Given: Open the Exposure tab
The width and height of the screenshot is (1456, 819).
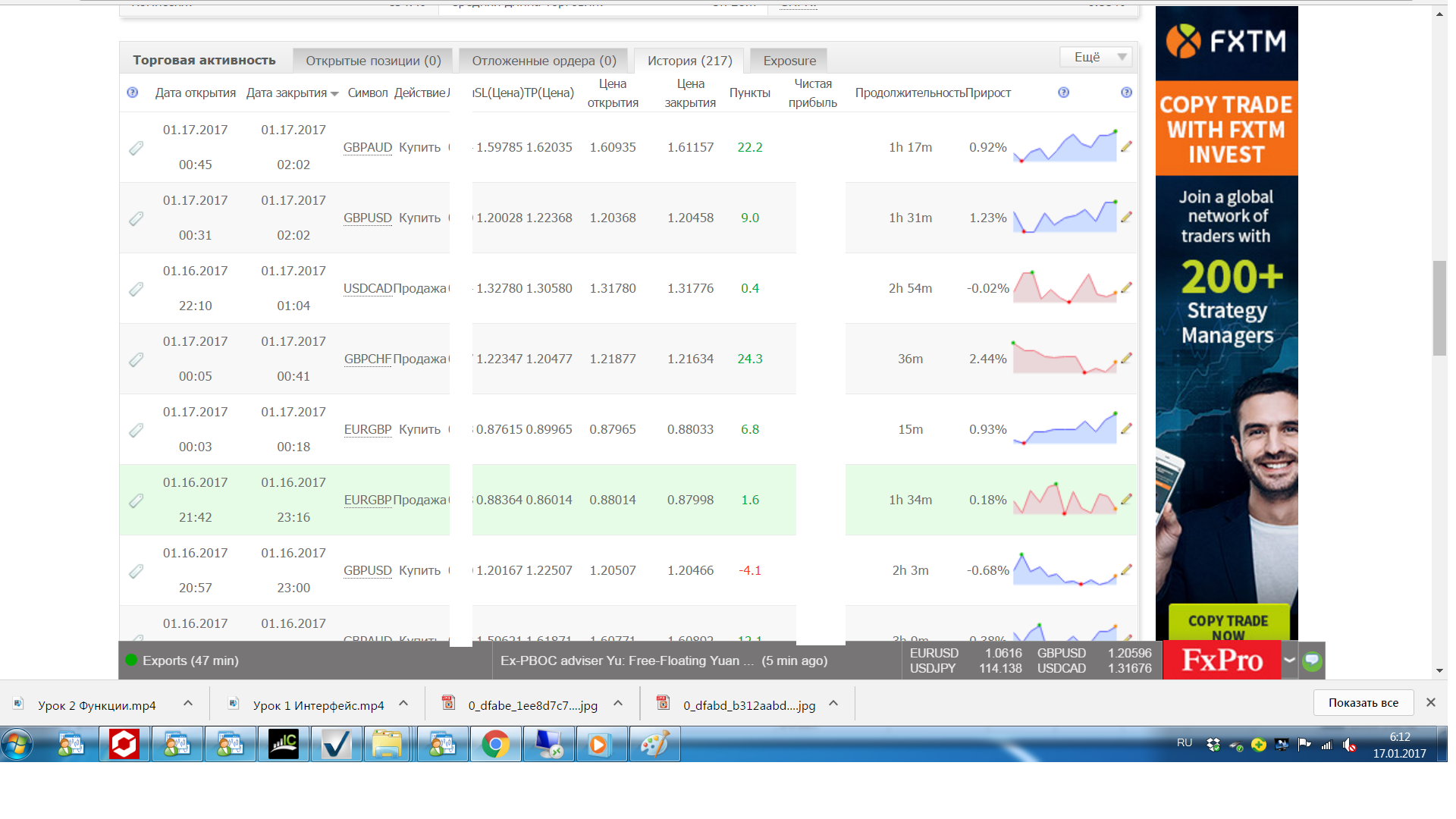Looking at the screenshot, I should pyautogui.click(x=789, y=61).
